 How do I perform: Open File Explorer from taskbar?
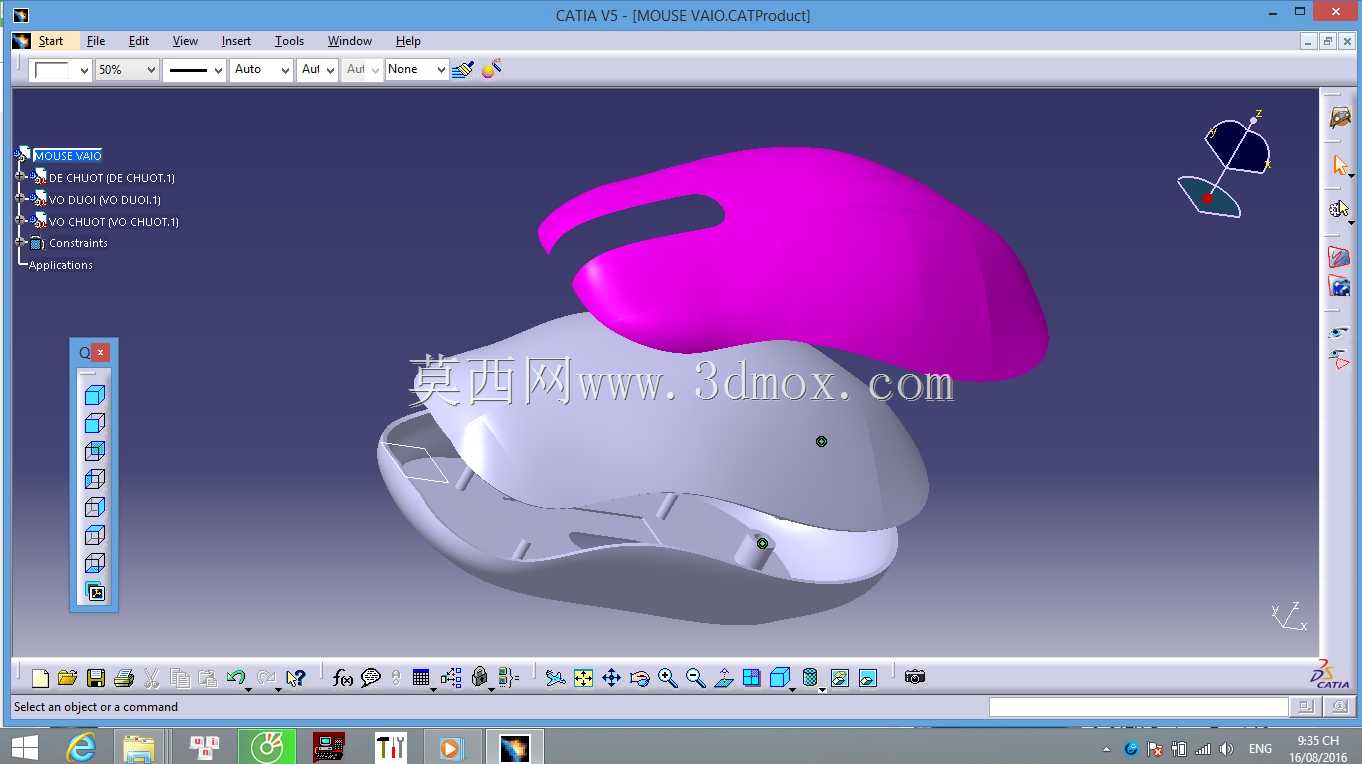click(x=139, y=747)
